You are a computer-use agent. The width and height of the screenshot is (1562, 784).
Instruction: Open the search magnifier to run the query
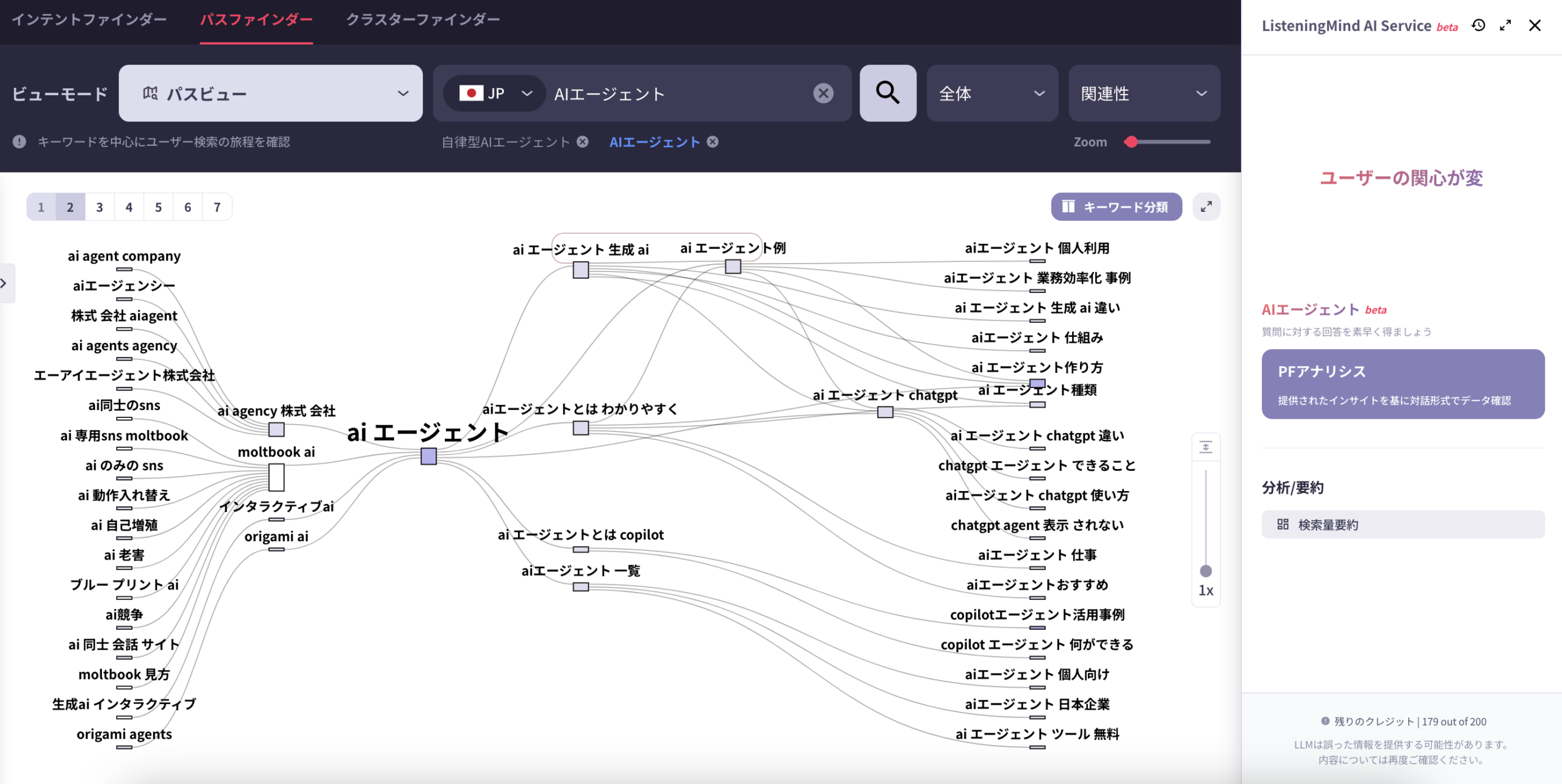pyautogui.click(x=888, y=93)
